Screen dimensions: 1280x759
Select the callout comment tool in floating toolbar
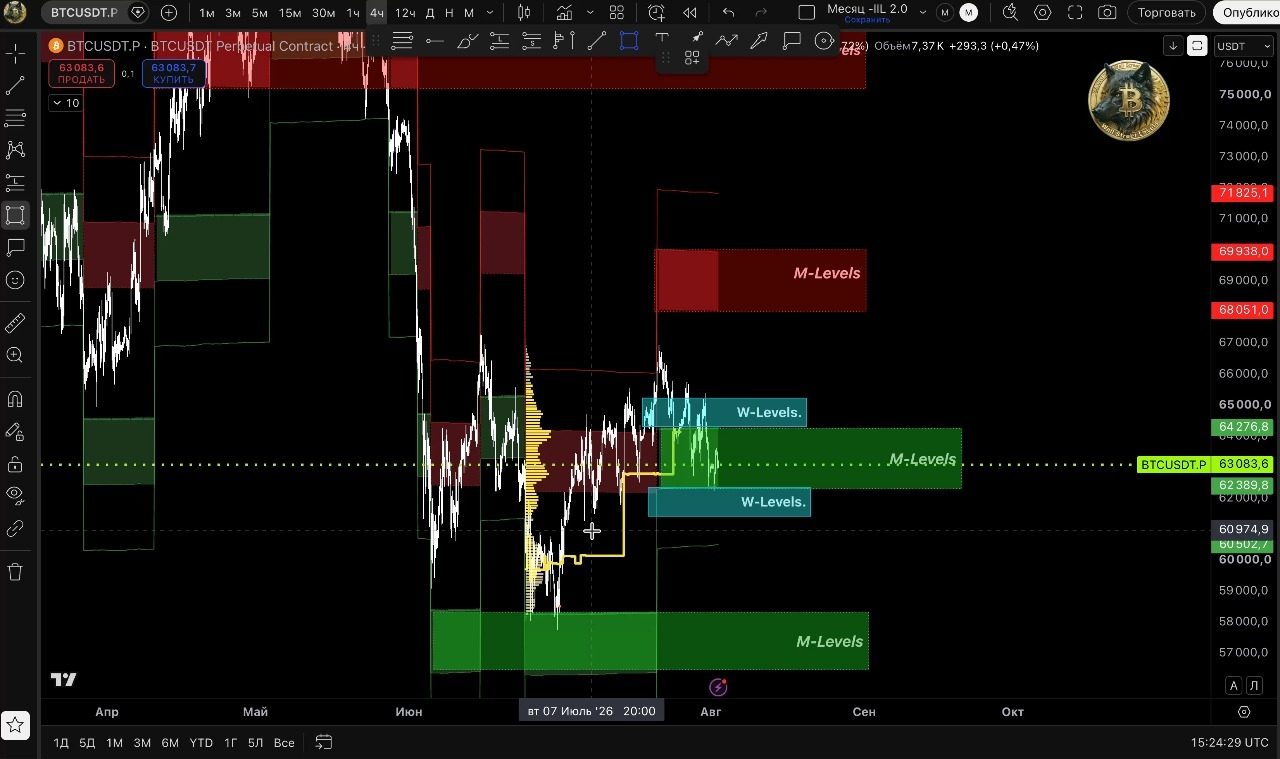pyautogui.click(x=792, y=41)
